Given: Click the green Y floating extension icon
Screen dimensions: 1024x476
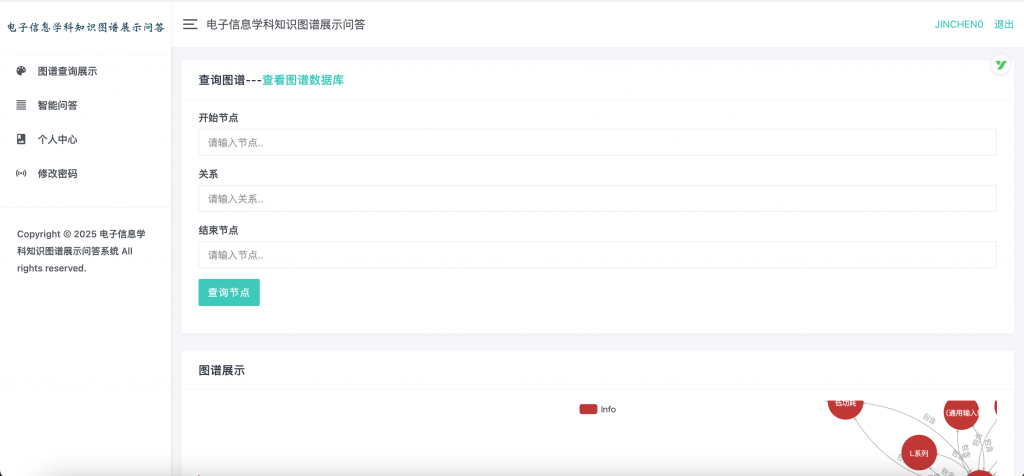Looking at the screenshot, I should click(1000, 65).
